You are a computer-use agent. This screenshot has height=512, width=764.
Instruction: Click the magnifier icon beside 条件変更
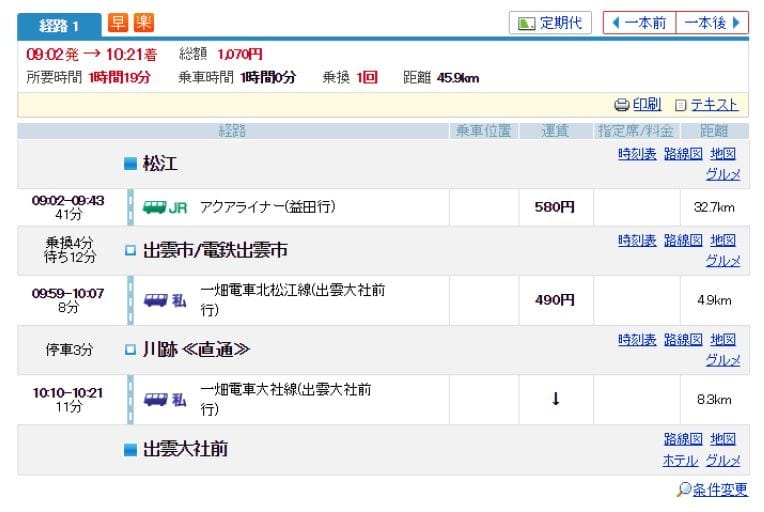tap(684, 489)
